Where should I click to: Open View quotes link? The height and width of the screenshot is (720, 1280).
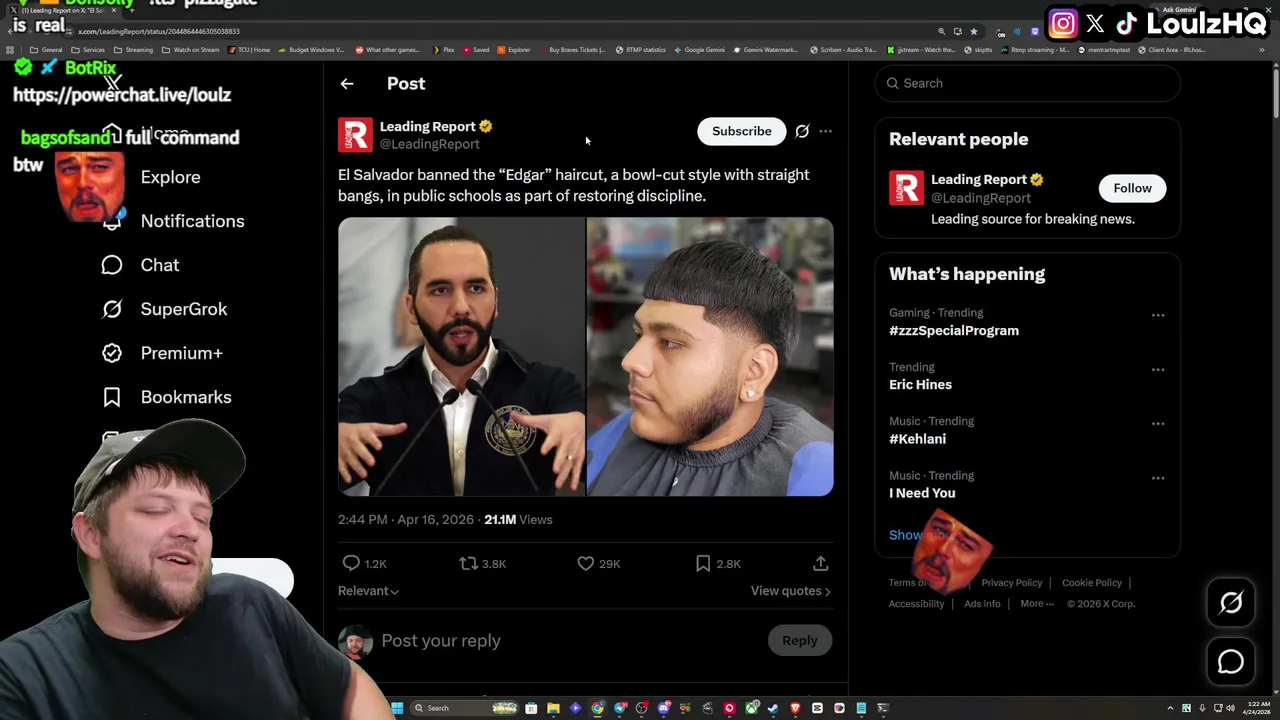[790, 591]
